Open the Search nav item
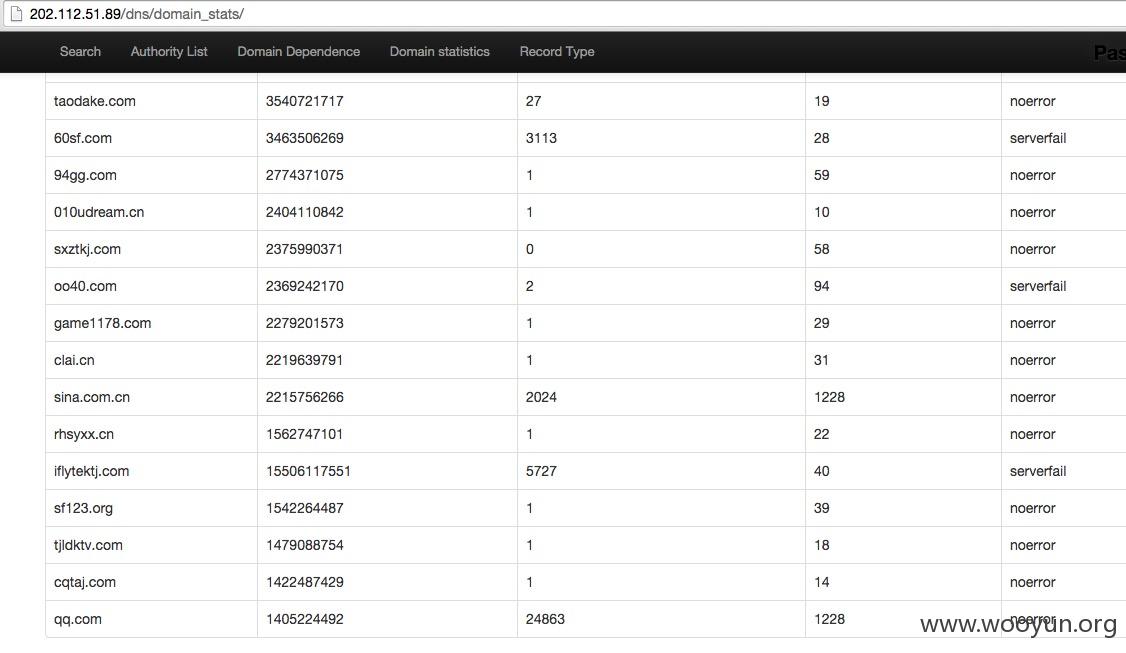 (80, 52)
